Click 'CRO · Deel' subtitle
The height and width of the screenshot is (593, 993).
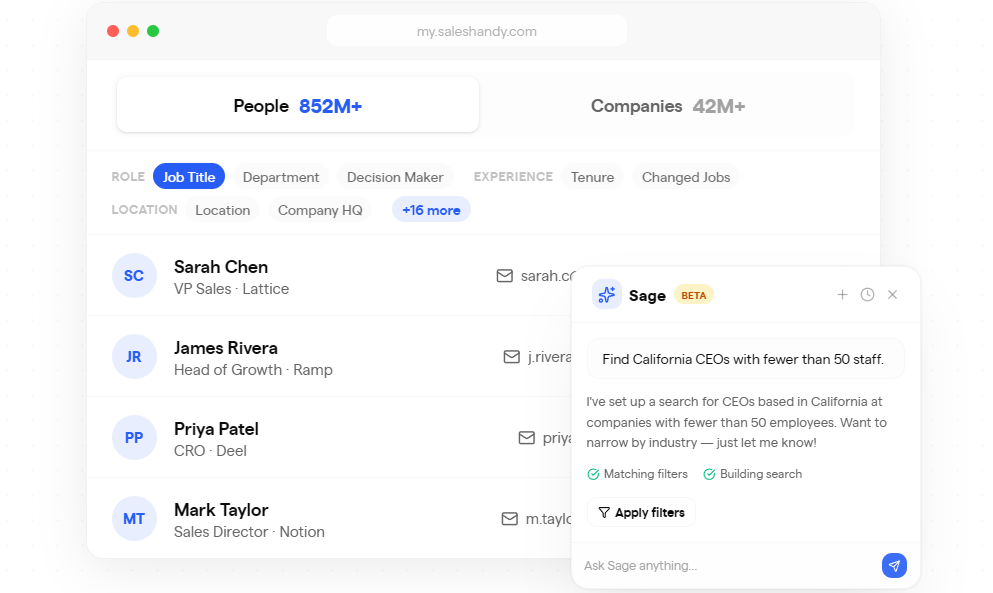tap(210, 451)
